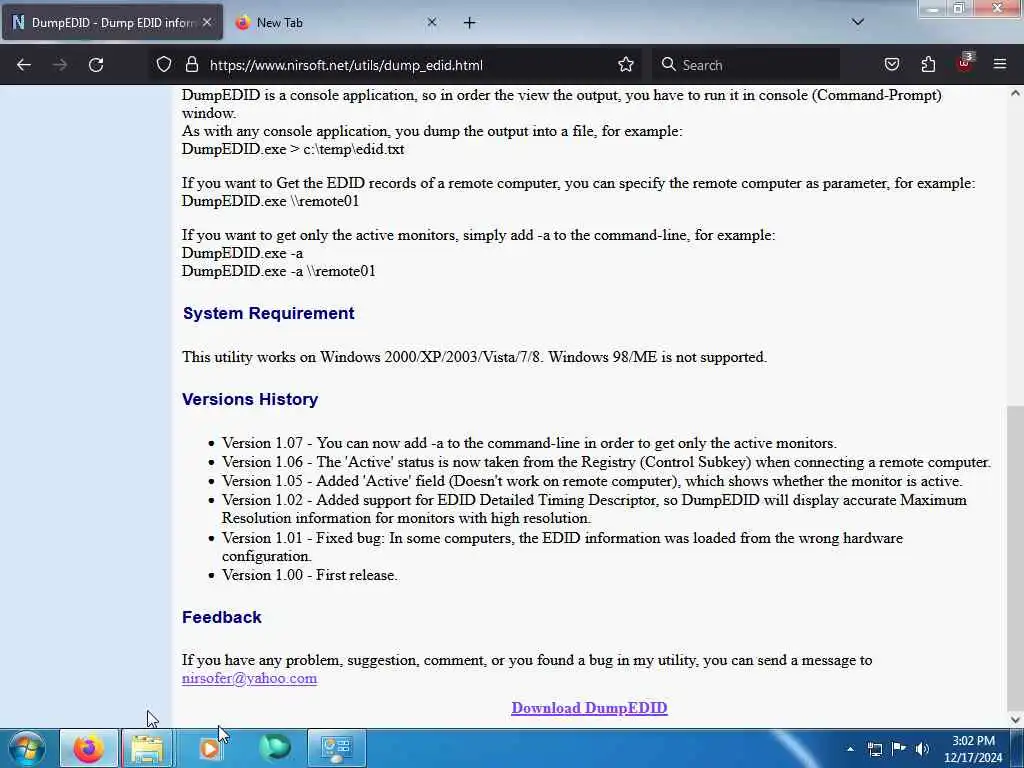Click the page scrollbar thumb
Viewport: 1024px width, 768px height.
1015,556
